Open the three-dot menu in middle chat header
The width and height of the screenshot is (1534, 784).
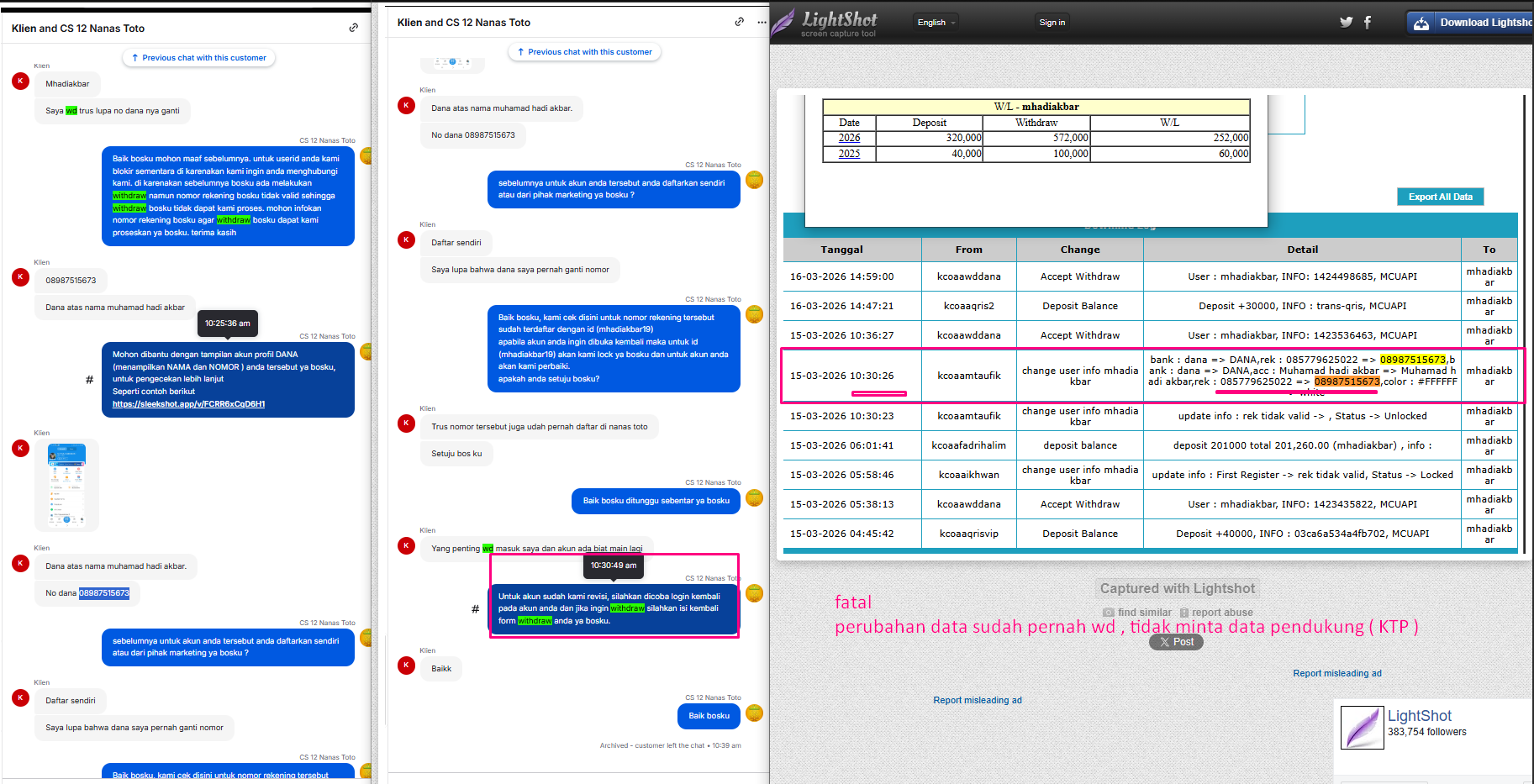[x=762, y=22]
